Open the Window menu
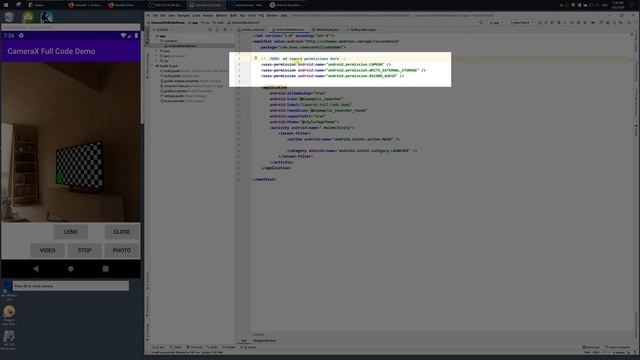Viewport: 640px width, 360px height. 272,16
